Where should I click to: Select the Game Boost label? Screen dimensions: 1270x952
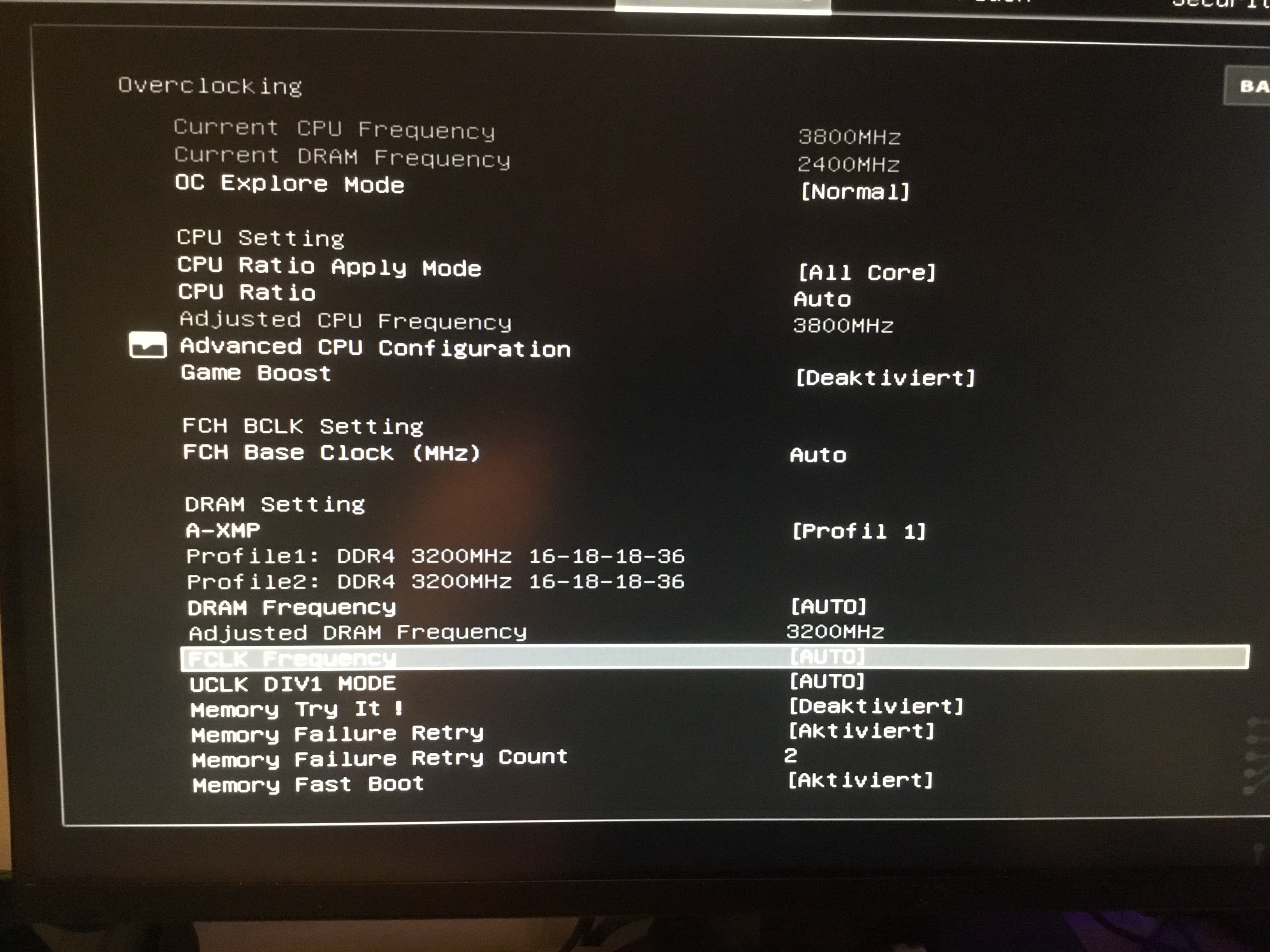256,373
